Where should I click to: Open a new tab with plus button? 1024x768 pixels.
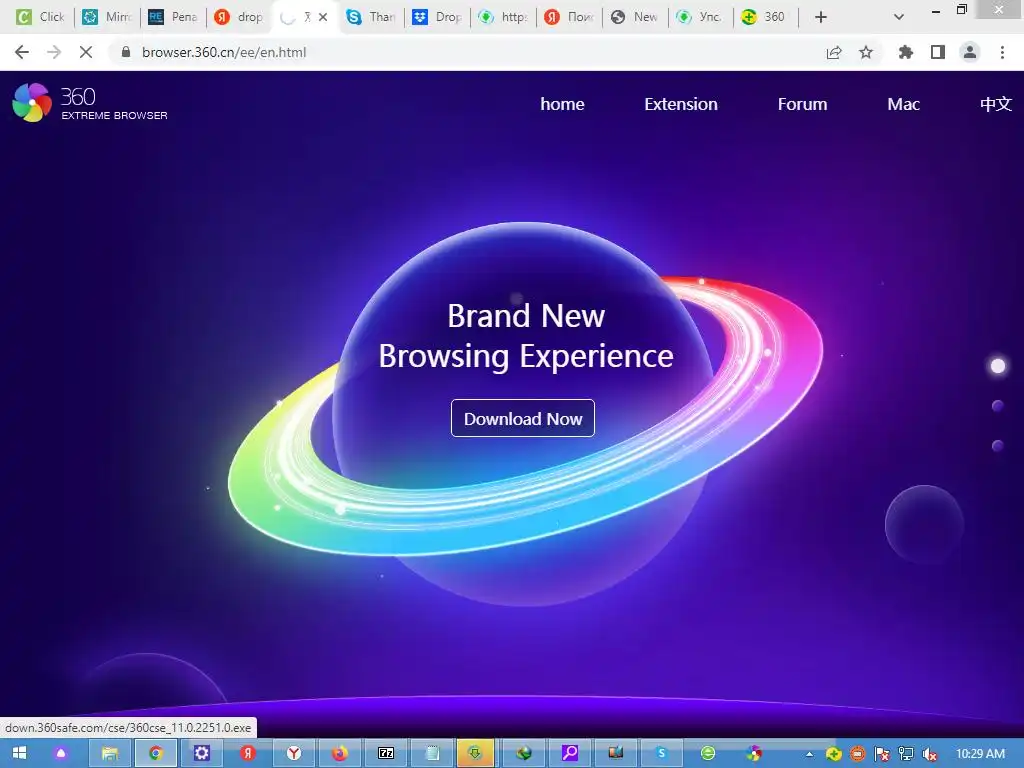coord(821,17)
